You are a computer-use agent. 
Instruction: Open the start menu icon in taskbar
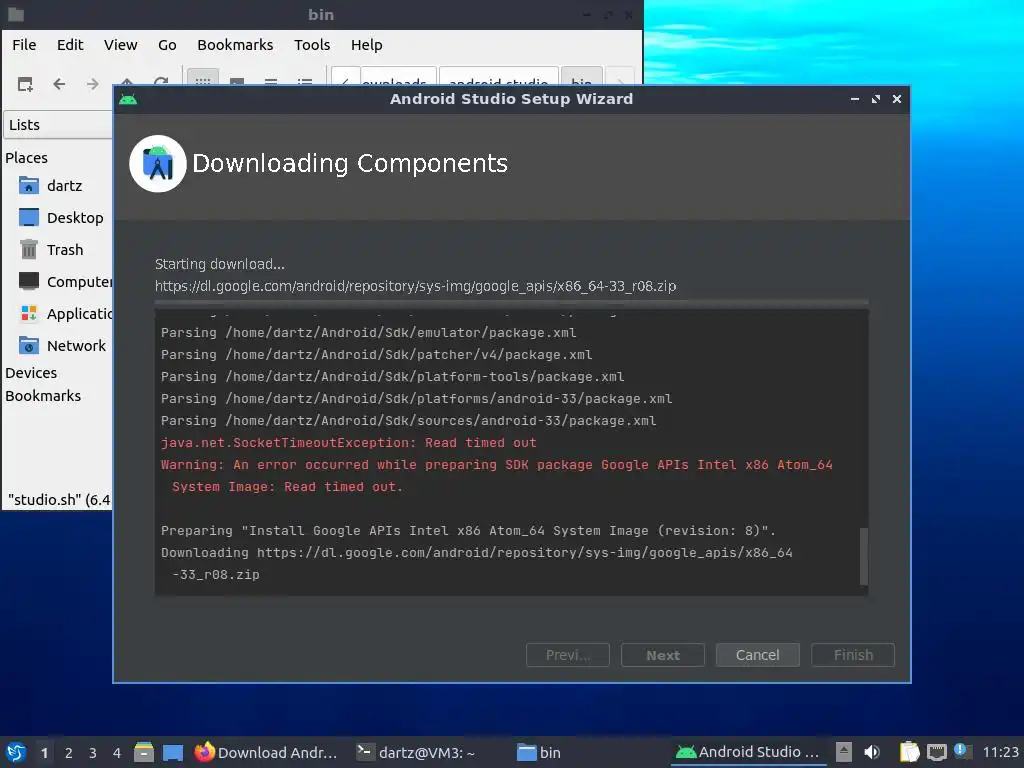[x=16, y=752]
